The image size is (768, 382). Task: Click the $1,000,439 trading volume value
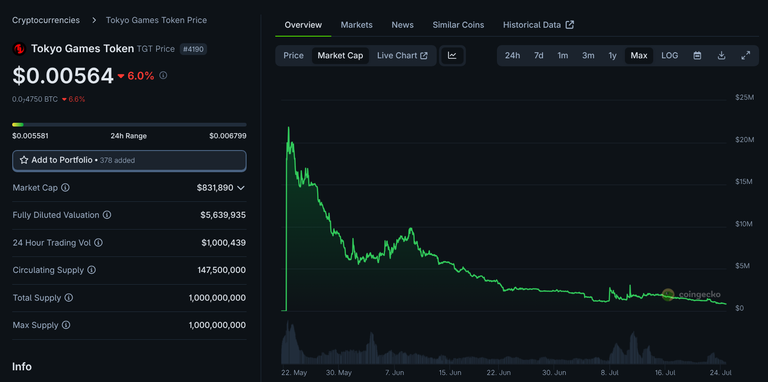tap(223, 242)
